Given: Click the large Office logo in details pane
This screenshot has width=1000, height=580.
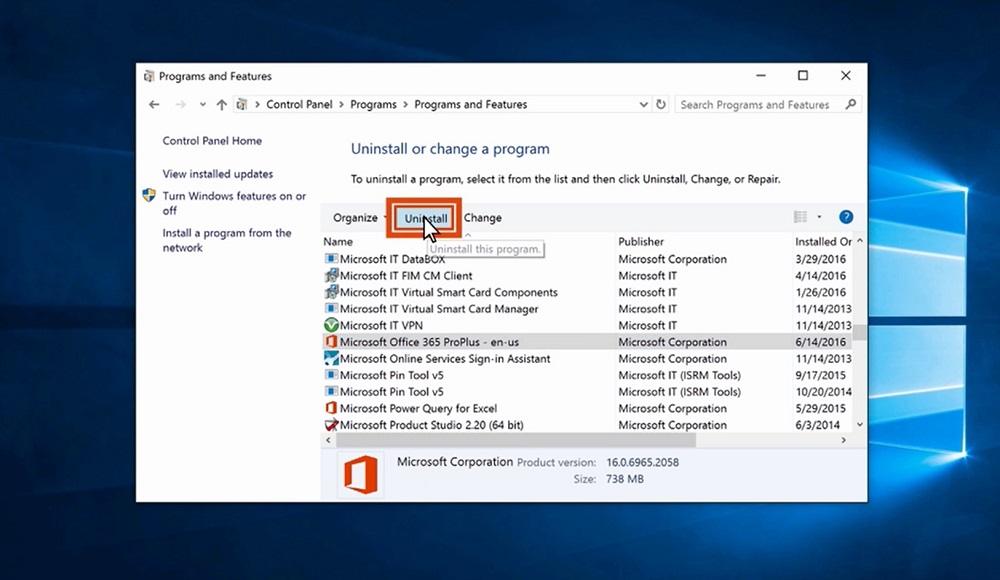Looking at the screenshot, I should click(358, 474).
